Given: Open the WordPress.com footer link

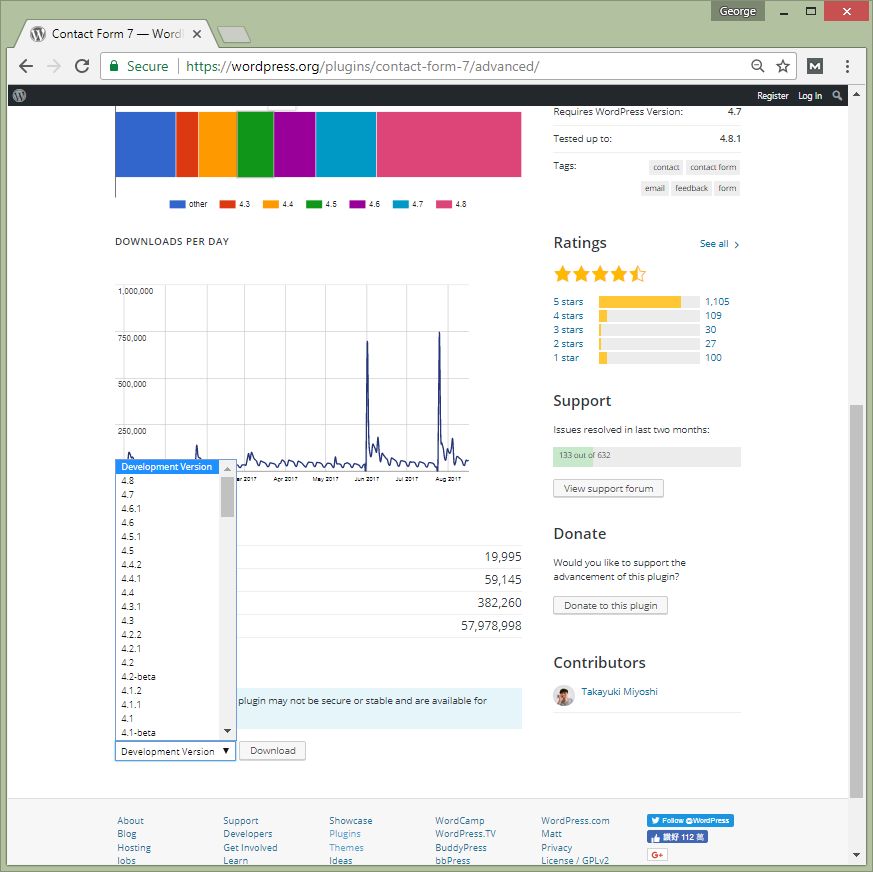Looking at the screenshot, I should click(x=575, y=820).
